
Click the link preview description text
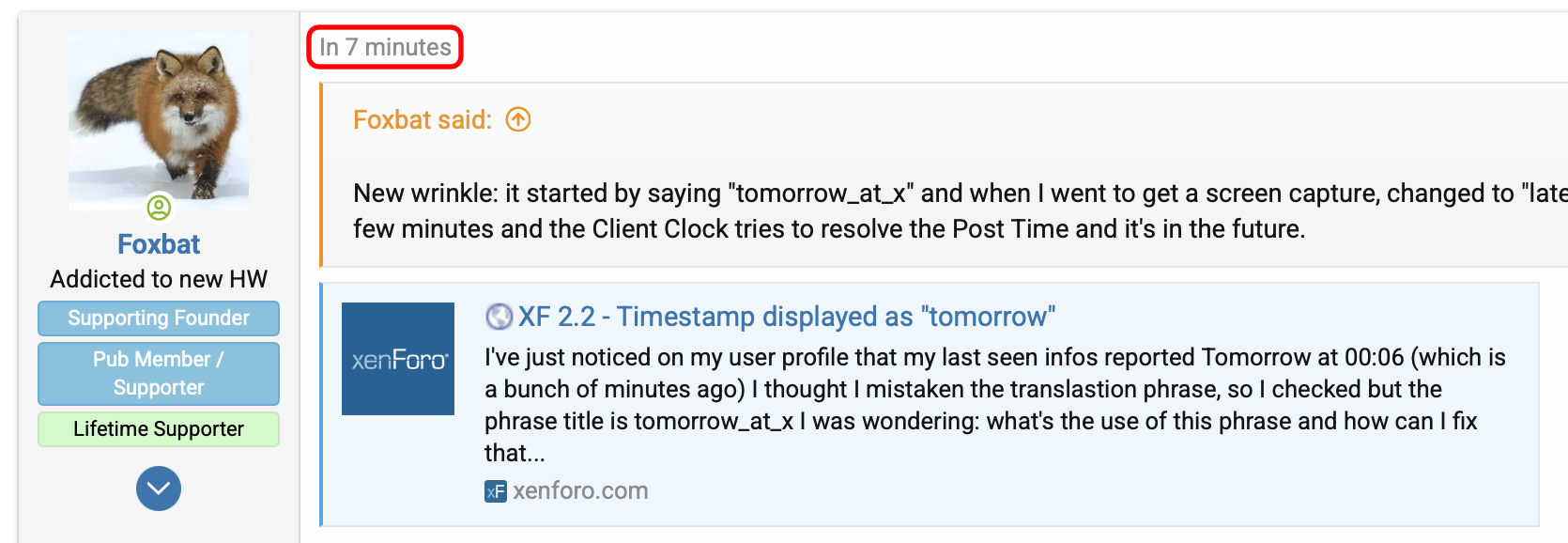pos(995,405)
